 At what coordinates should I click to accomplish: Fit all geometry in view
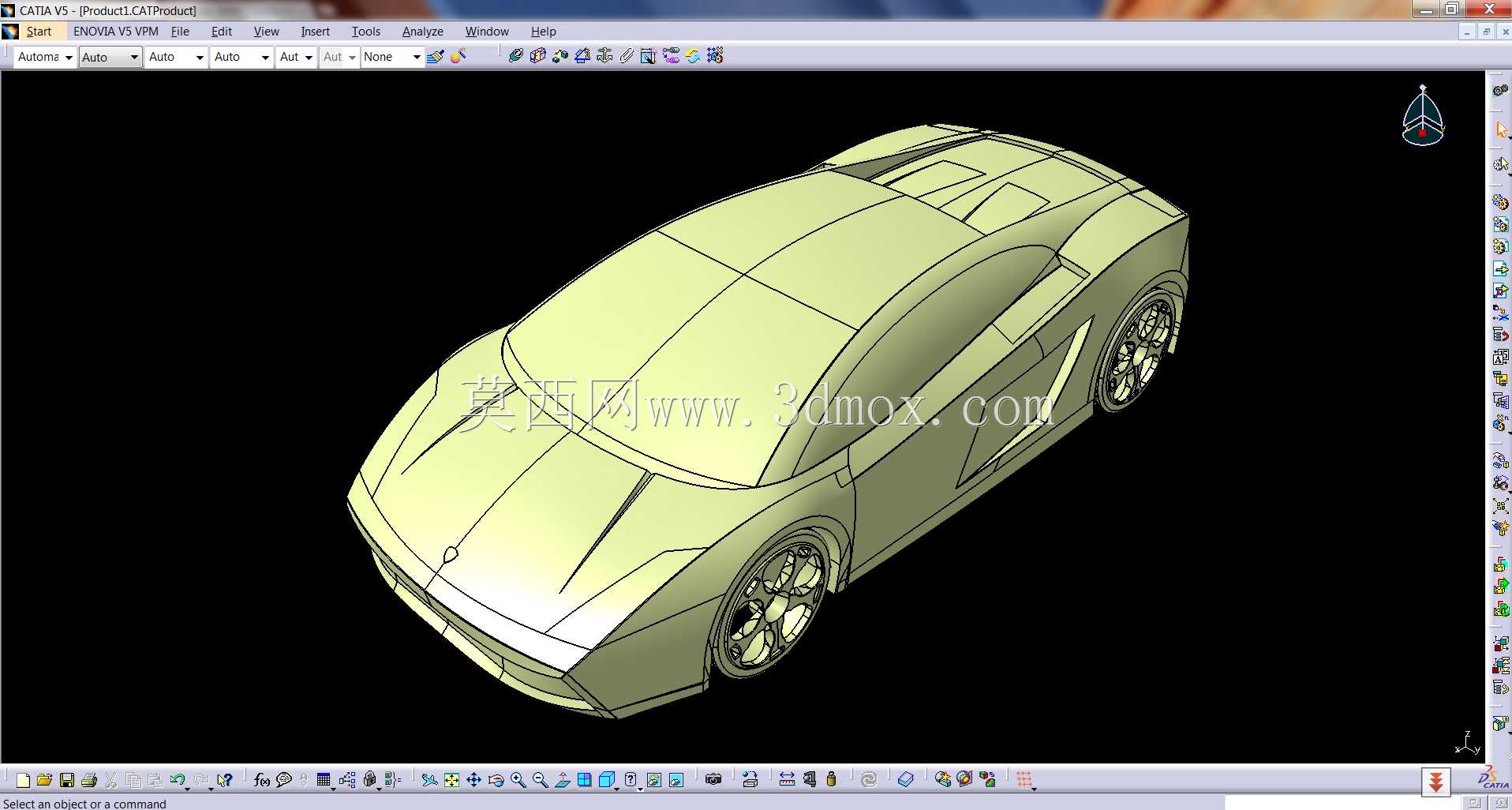click(451, 780)
